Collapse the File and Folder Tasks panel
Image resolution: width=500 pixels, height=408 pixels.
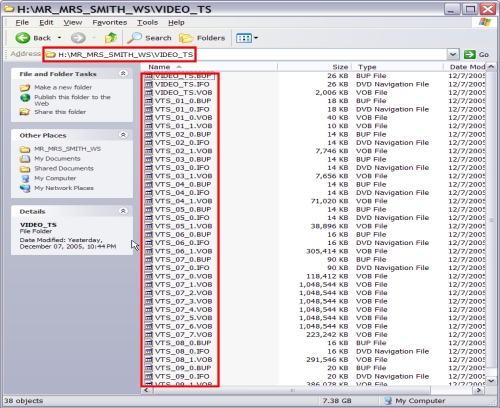point(123,73)
